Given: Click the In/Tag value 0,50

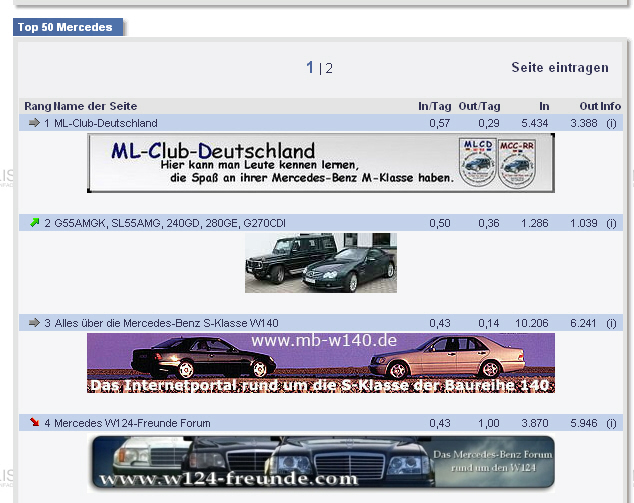Looking at the screenshot, I should pos(440,223).
